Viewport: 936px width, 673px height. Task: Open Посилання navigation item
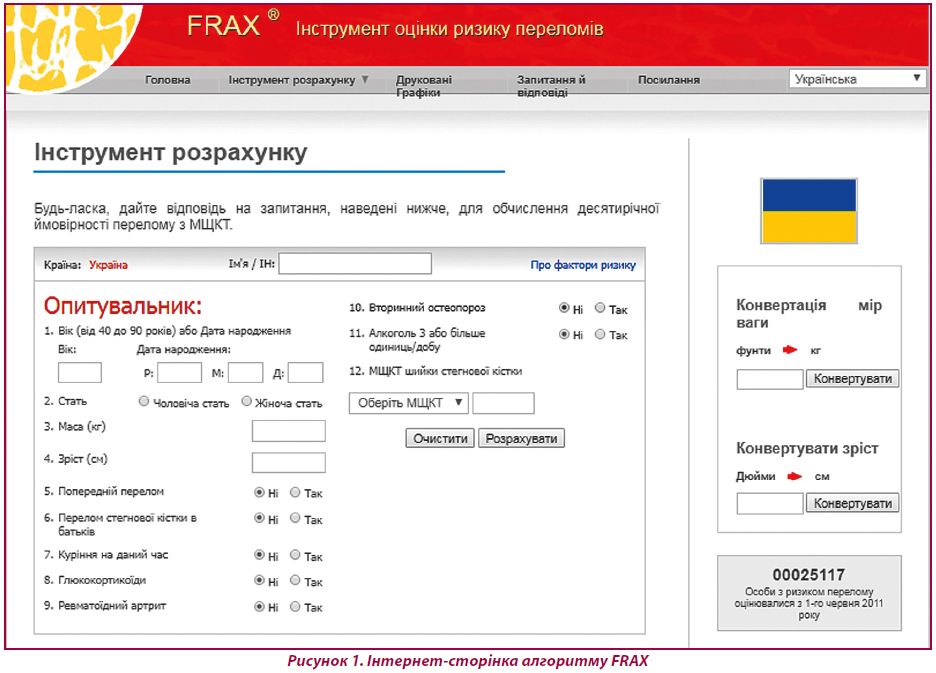669,80
